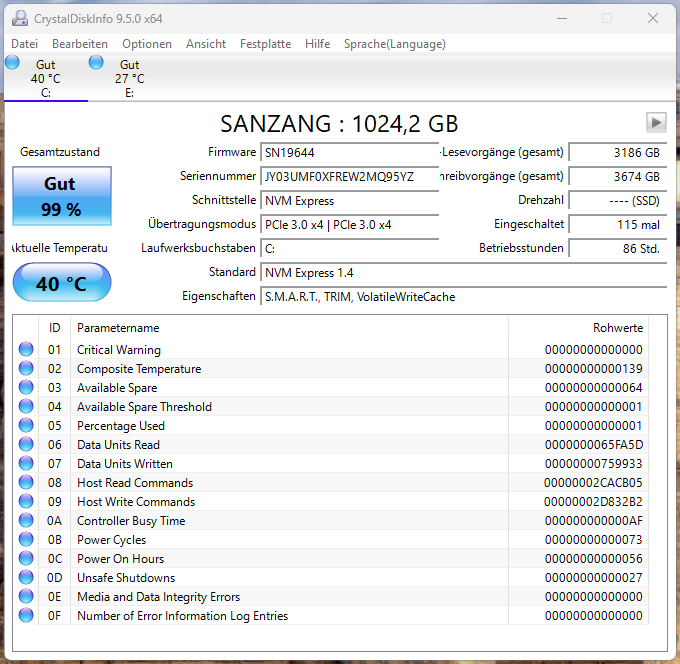Click the status orb for Data Units Written
The width and height of the screenshot is (680, 664).
26,463
